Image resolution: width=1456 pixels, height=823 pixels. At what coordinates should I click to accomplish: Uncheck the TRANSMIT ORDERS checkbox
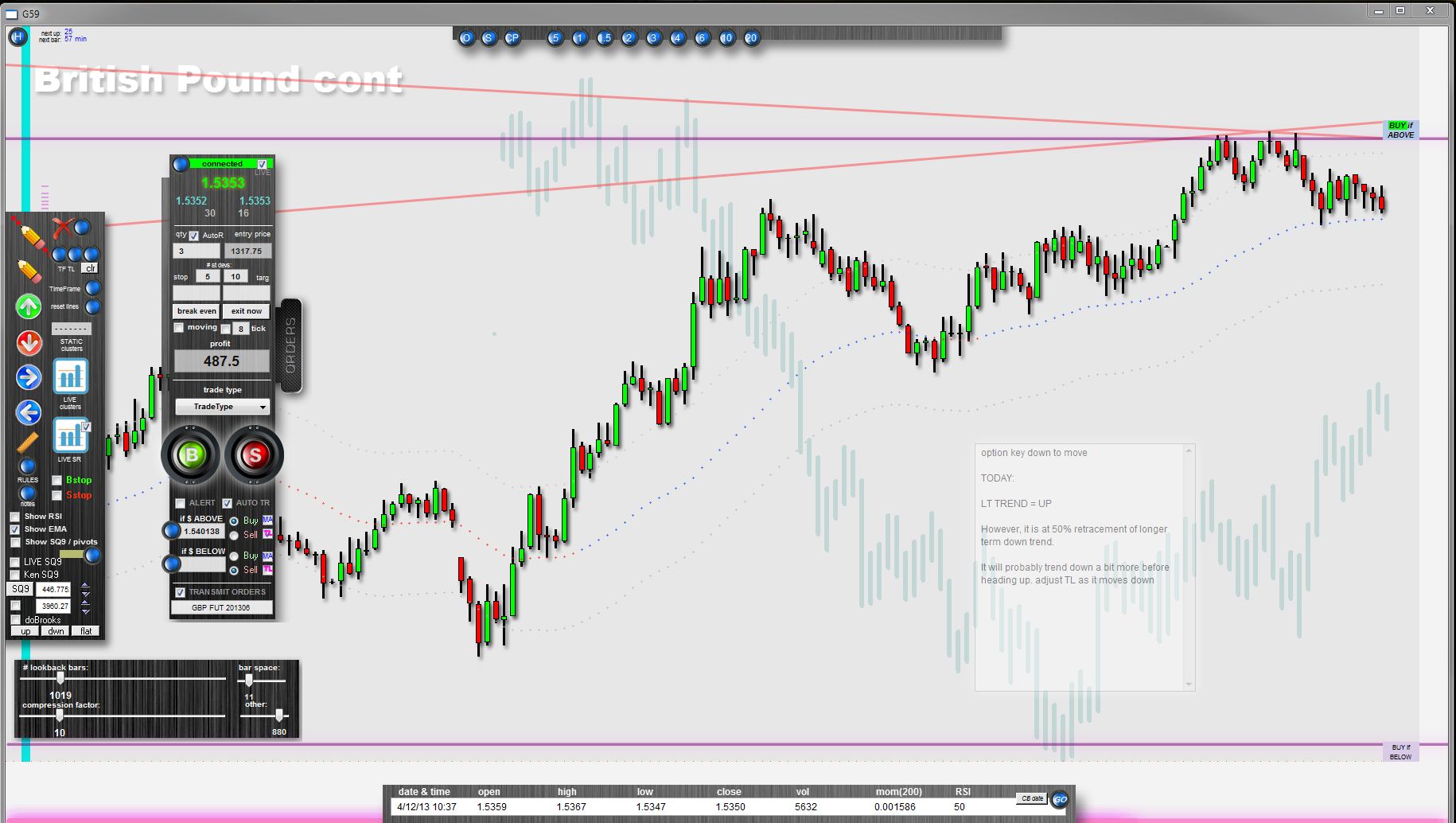pos(181,592)
